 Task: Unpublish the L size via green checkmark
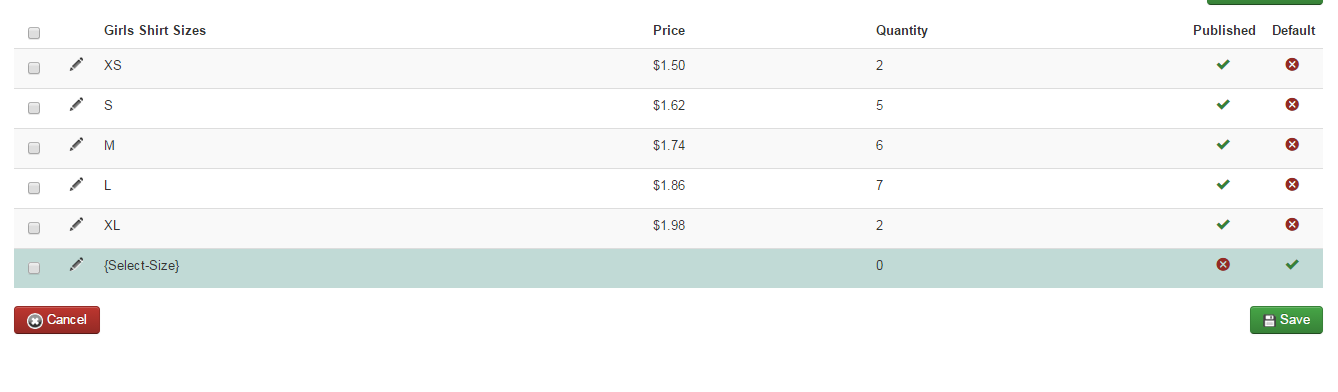1223,184
